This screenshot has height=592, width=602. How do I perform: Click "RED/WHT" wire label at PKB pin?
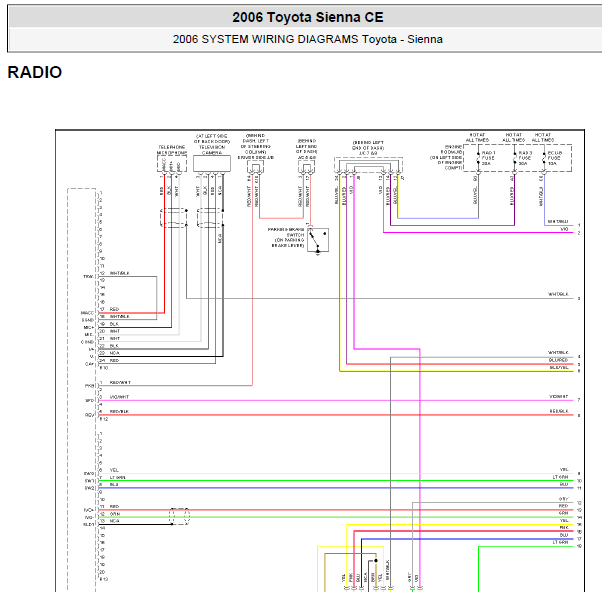coord(120,382)
